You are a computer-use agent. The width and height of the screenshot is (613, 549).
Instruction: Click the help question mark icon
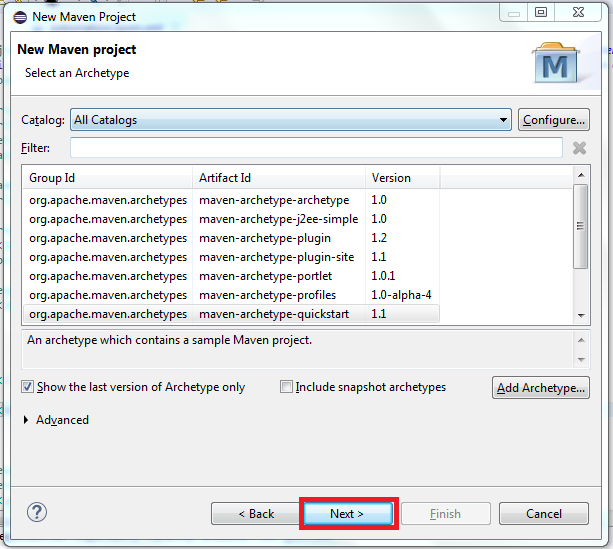coord(37,513)
